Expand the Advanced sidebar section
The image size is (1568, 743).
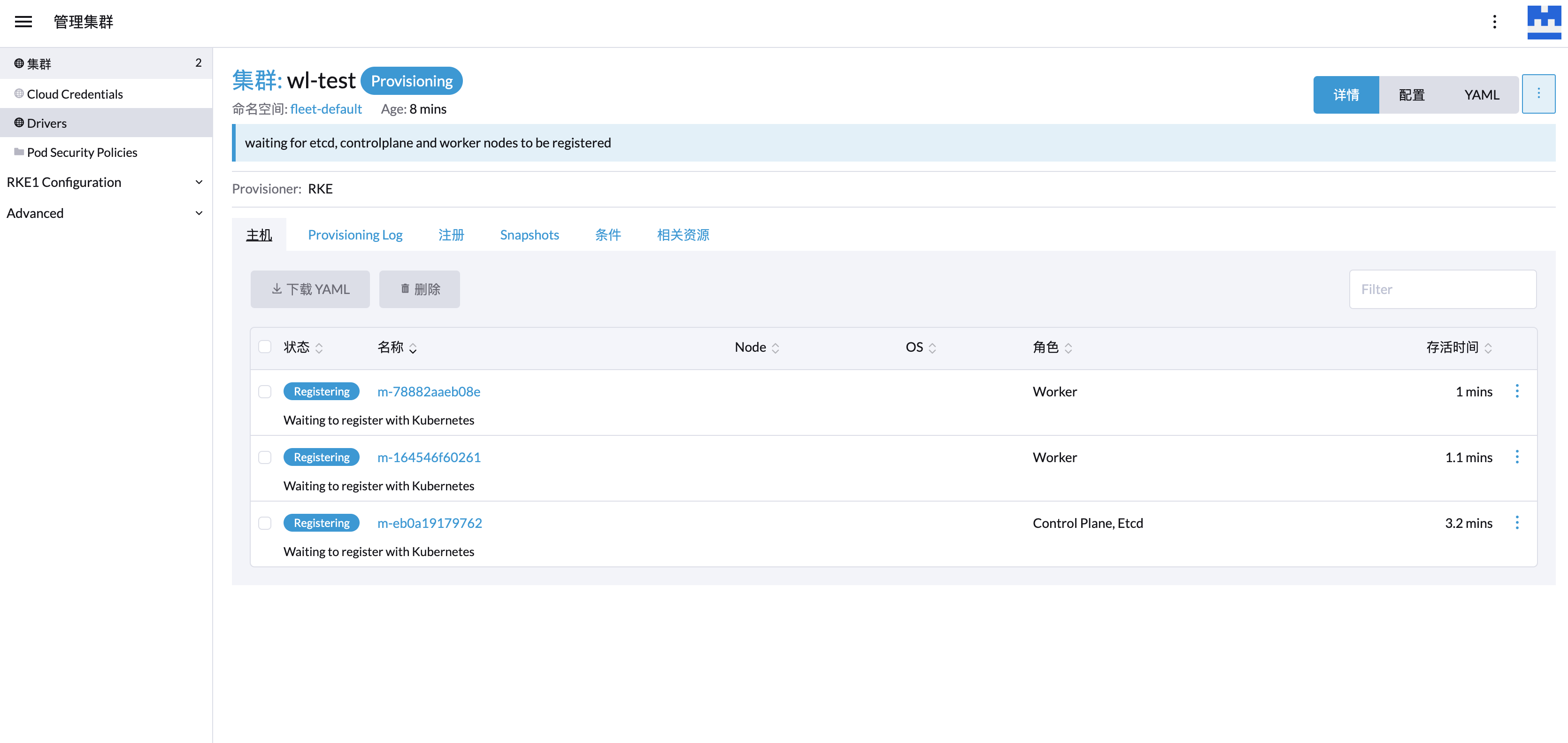coord(106,213)
